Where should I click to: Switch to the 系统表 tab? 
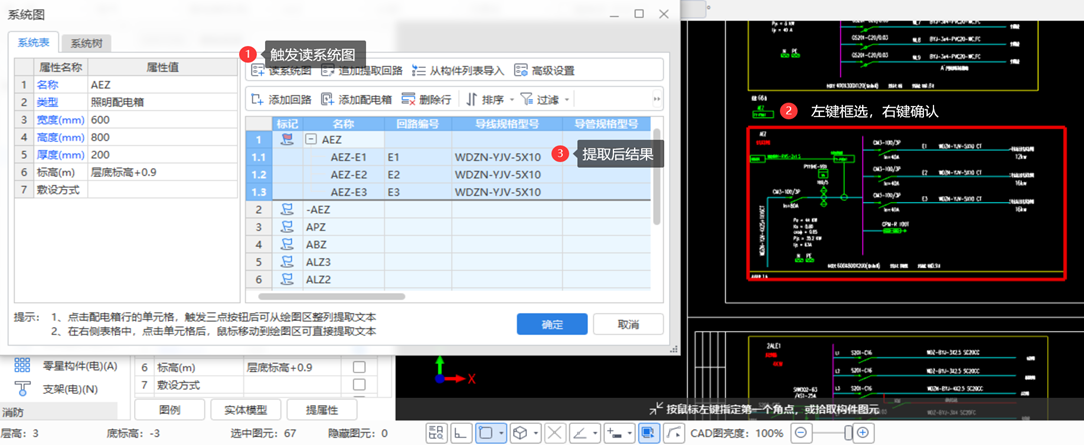tap(33, 43)
